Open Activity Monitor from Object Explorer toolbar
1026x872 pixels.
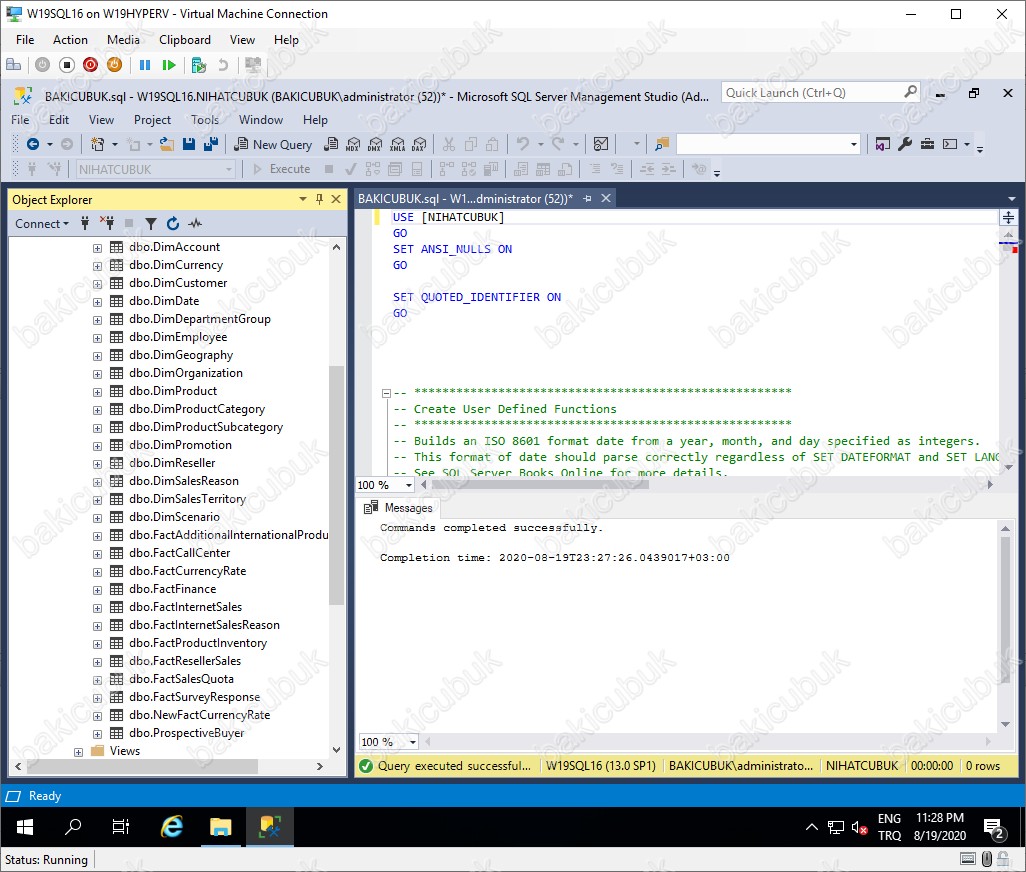coord(195,224)
